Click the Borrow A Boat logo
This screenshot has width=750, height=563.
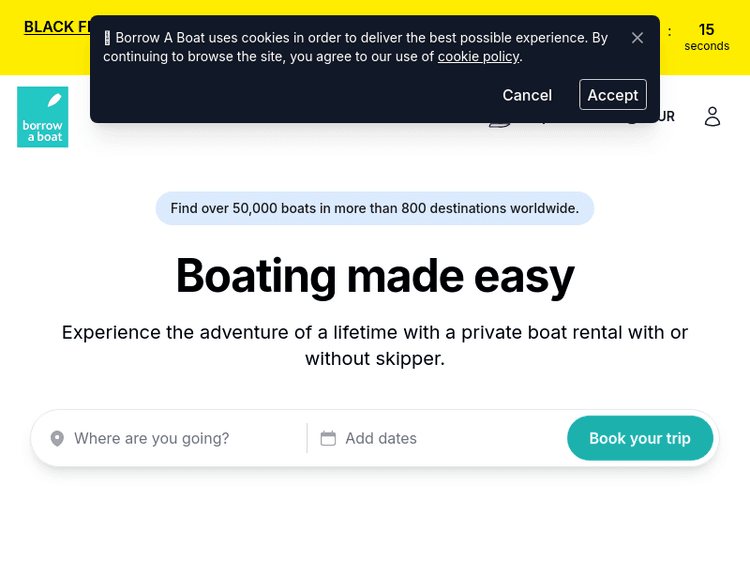(x=42, y=117)
